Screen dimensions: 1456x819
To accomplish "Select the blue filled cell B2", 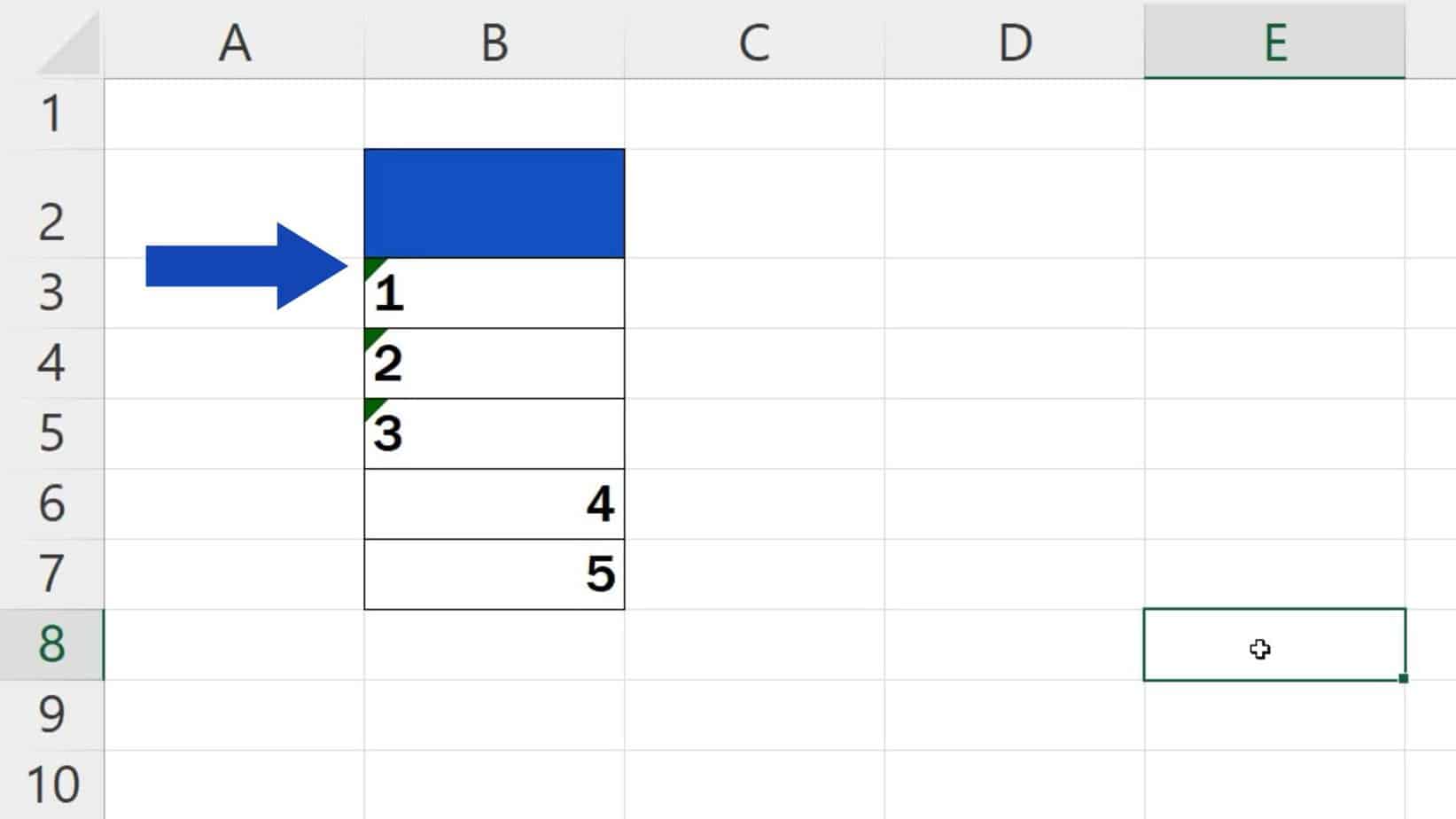I will pyautogui.click(x=494, y=202).
